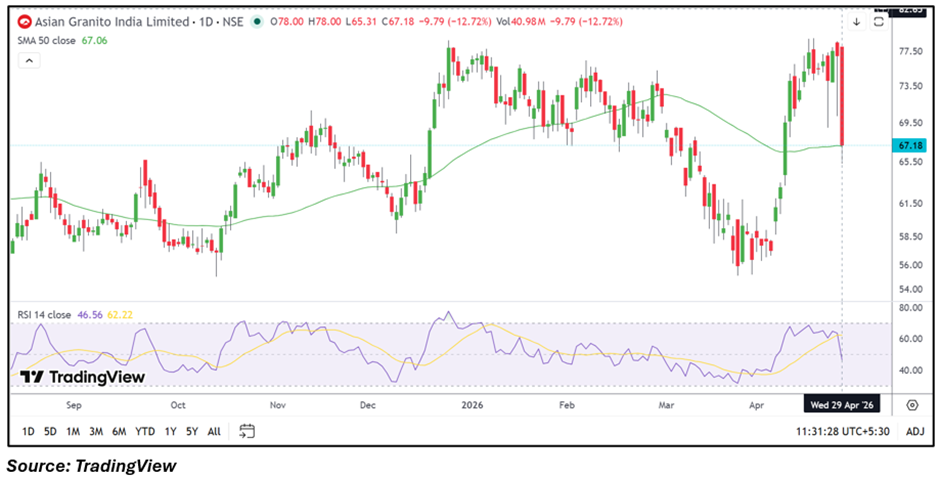Open the date range calendar icon

coord(248,431)
